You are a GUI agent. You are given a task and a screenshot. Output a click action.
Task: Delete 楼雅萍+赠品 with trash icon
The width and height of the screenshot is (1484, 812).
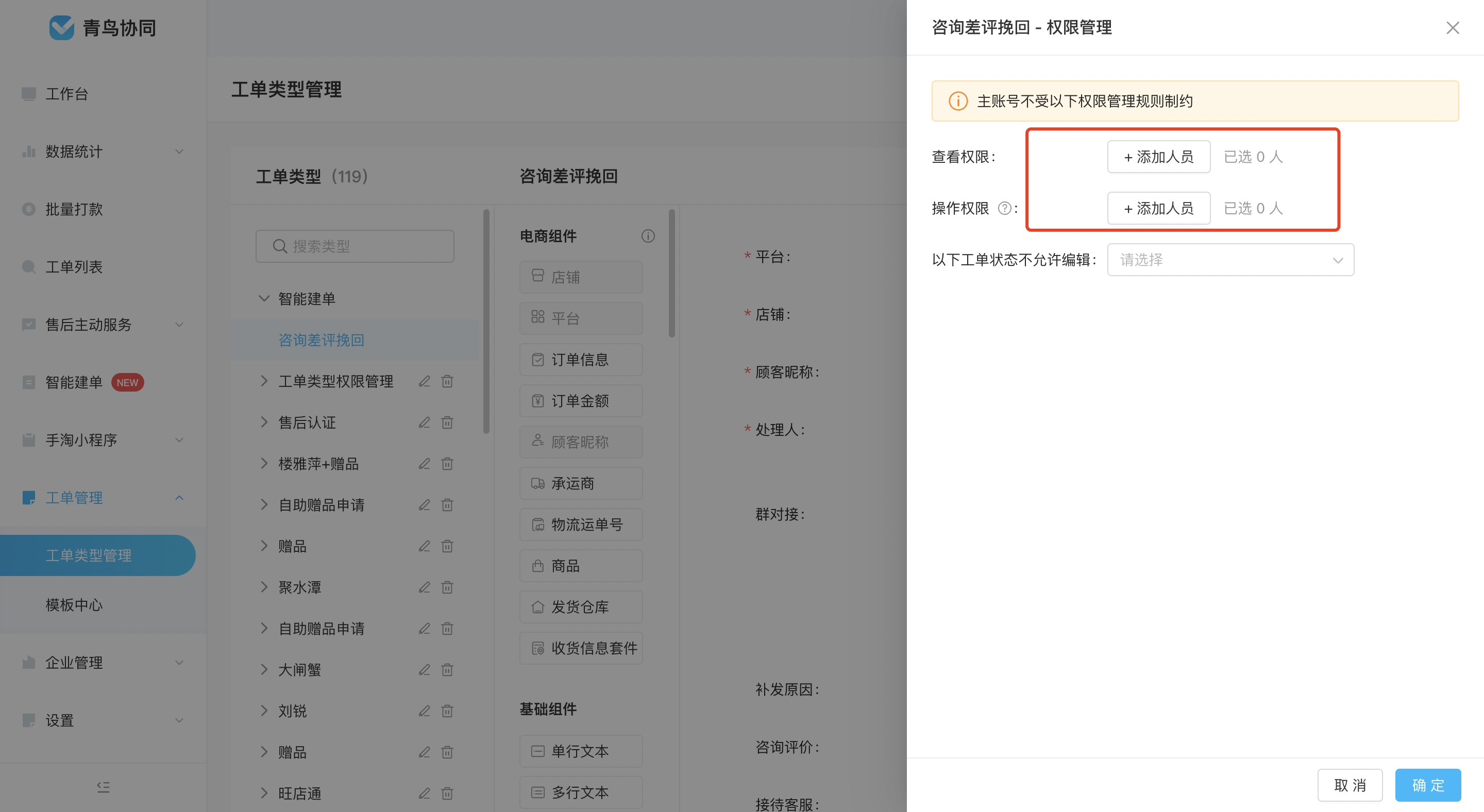447,464
